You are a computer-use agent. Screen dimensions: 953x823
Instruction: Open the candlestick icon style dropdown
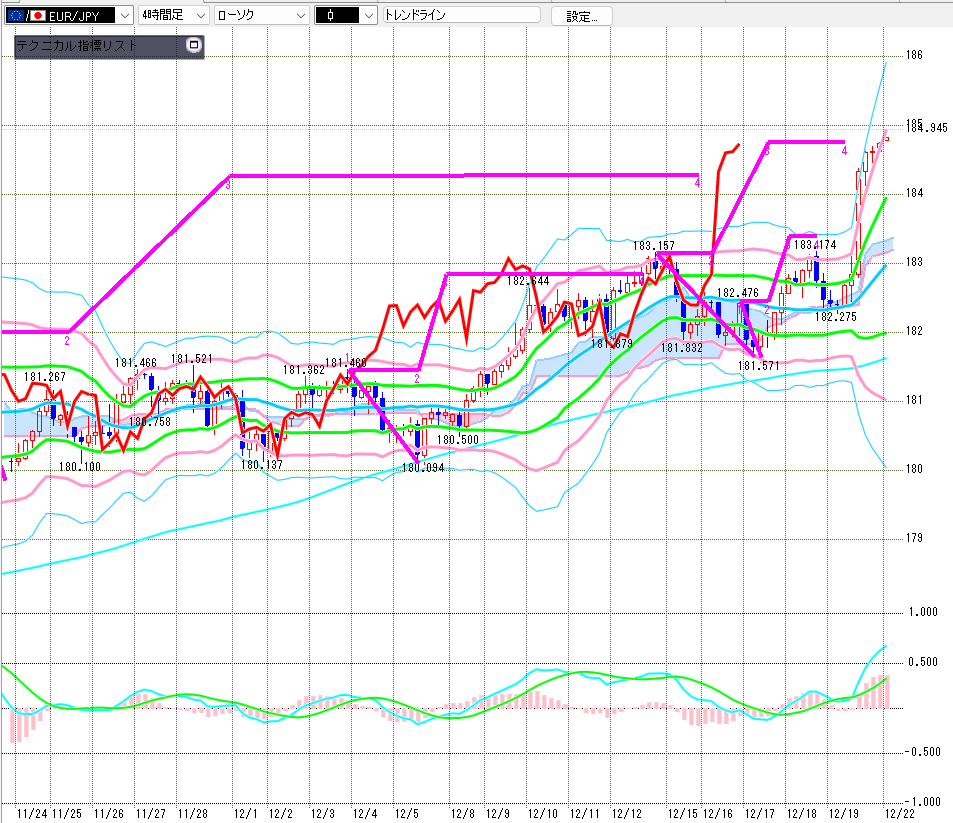(x=368, y=16)
